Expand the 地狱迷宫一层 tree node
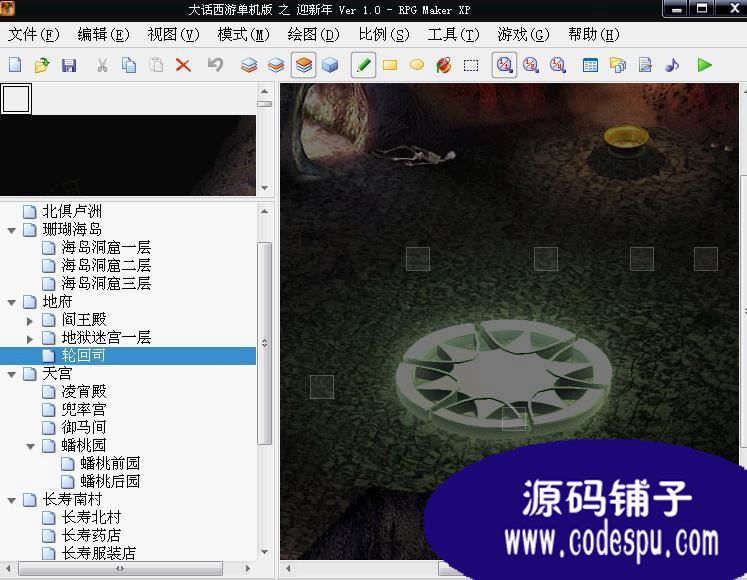The image size is (747, 580). [x=30, y=339]
